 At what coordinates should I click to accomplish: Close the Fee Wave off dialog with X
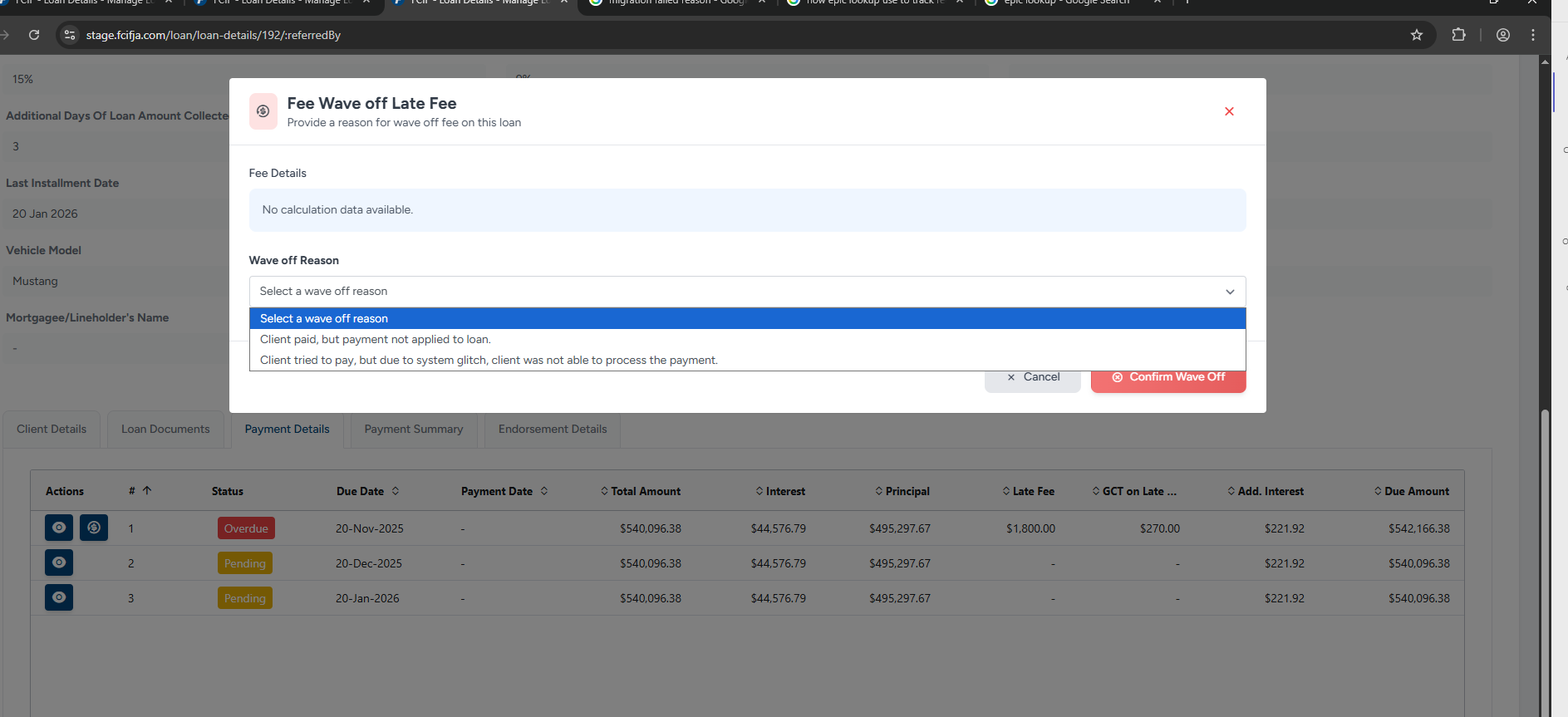1229,111
